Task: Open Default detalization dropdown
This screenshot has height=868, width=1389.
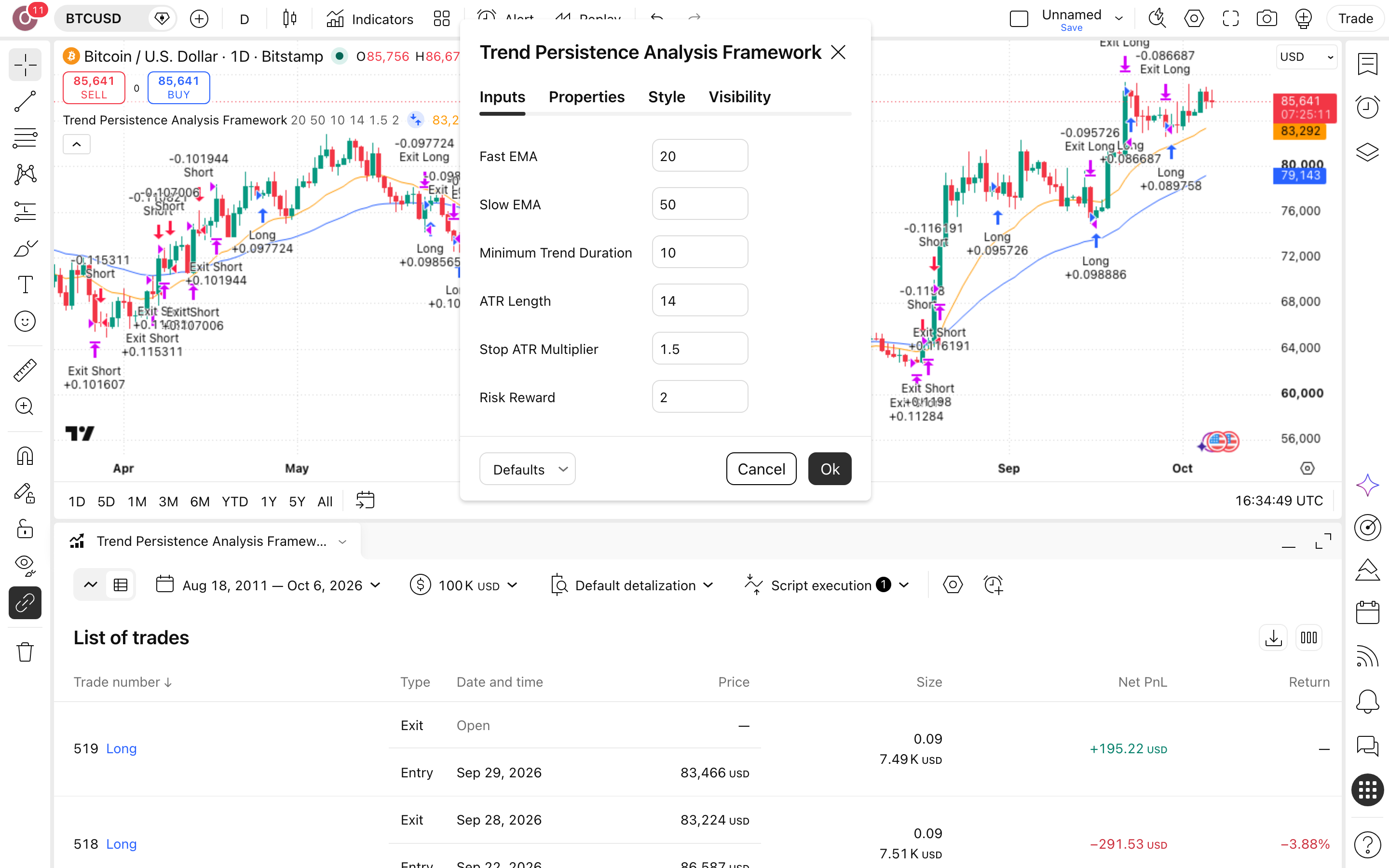Action: [631, 585]
